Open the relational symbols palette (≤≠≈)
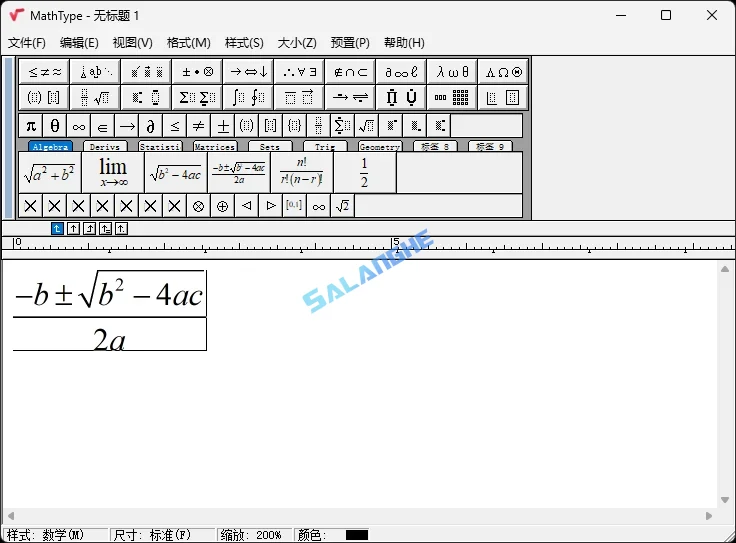736x543 pixels. (x=45, y=72)
